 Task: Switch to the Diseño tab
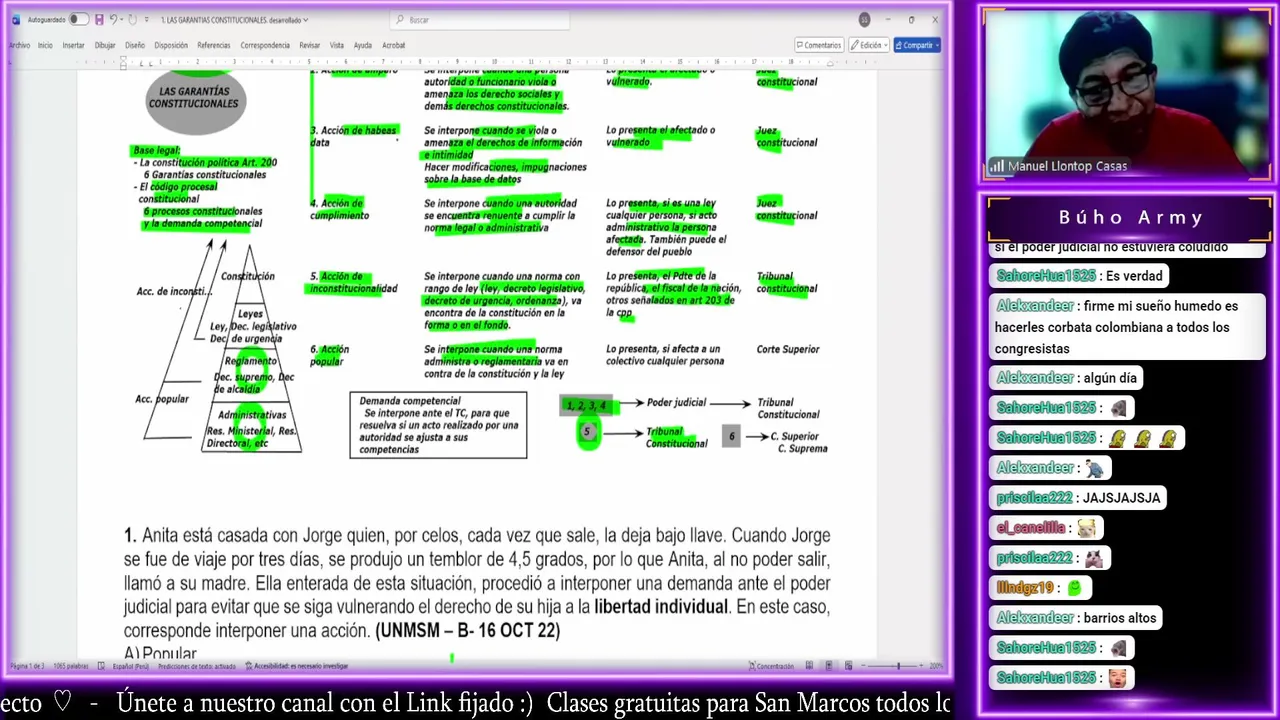tap(135, 45)
